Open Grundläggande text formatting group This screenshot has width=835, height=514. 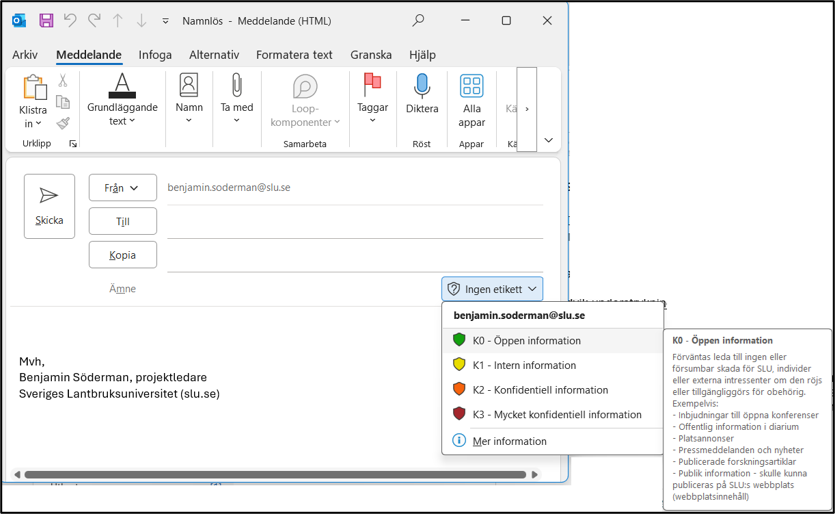(x=122, y=100)
